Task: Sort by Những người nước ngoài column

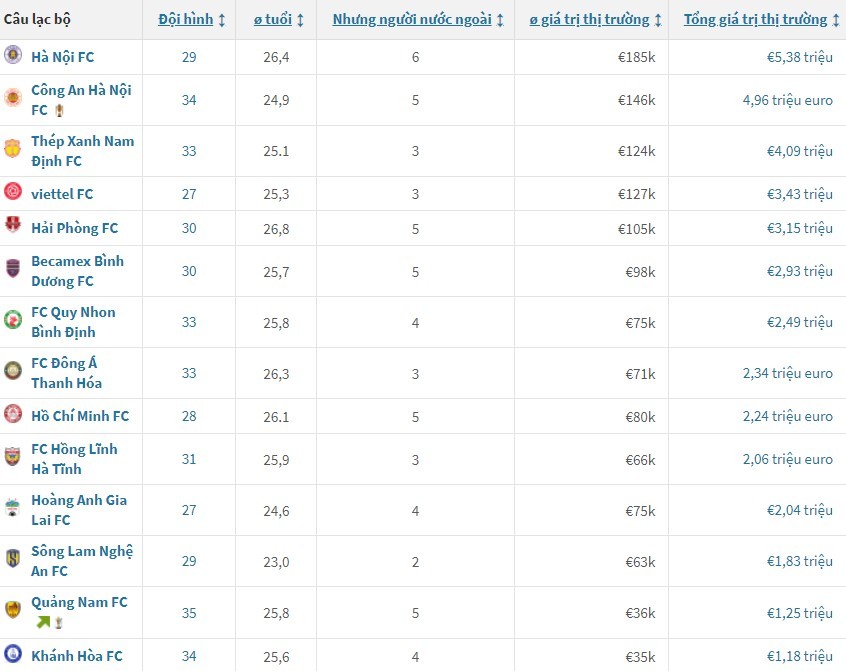Action: pos(418,20)
